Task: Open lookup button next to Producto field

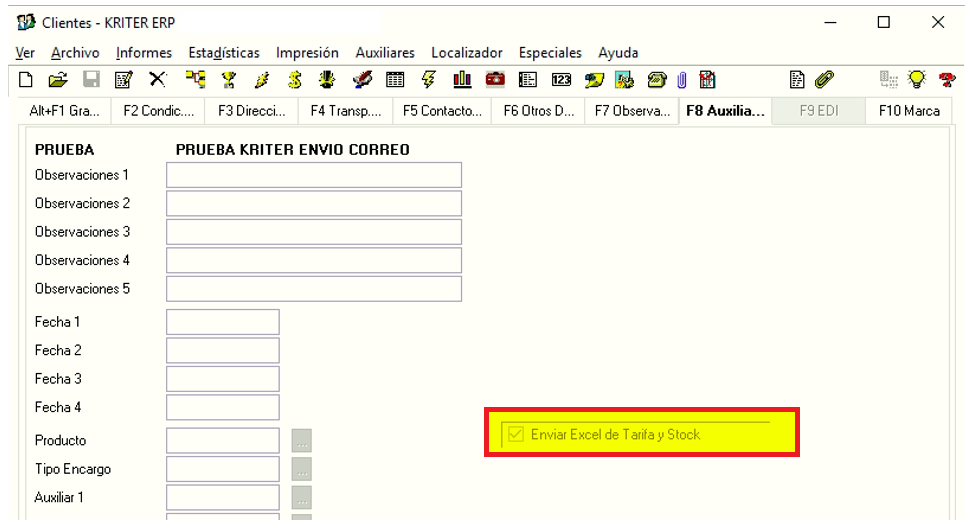Action: [302, 441]
